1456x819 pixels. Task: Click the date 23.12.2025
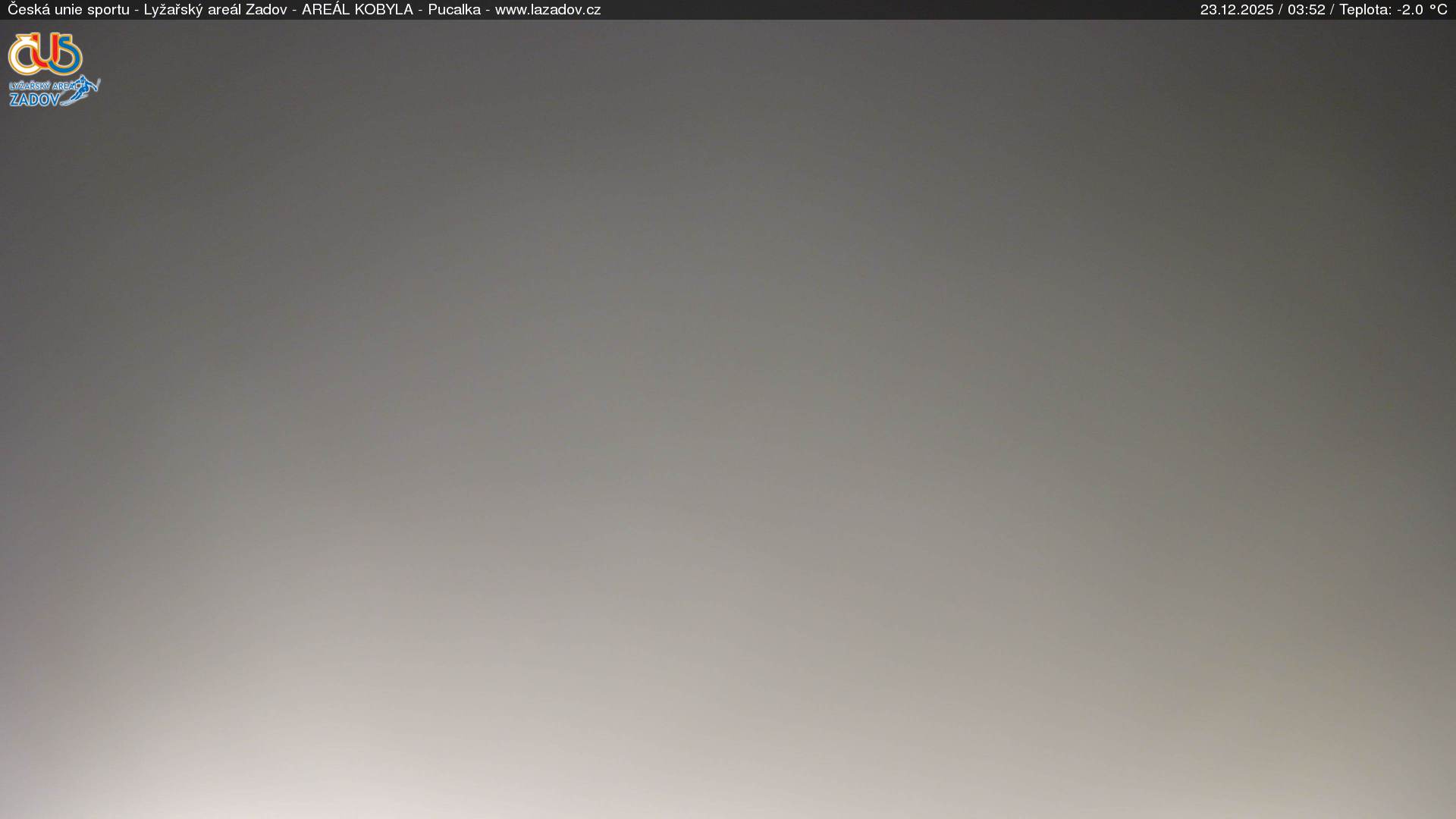(x=1236, y=10)
